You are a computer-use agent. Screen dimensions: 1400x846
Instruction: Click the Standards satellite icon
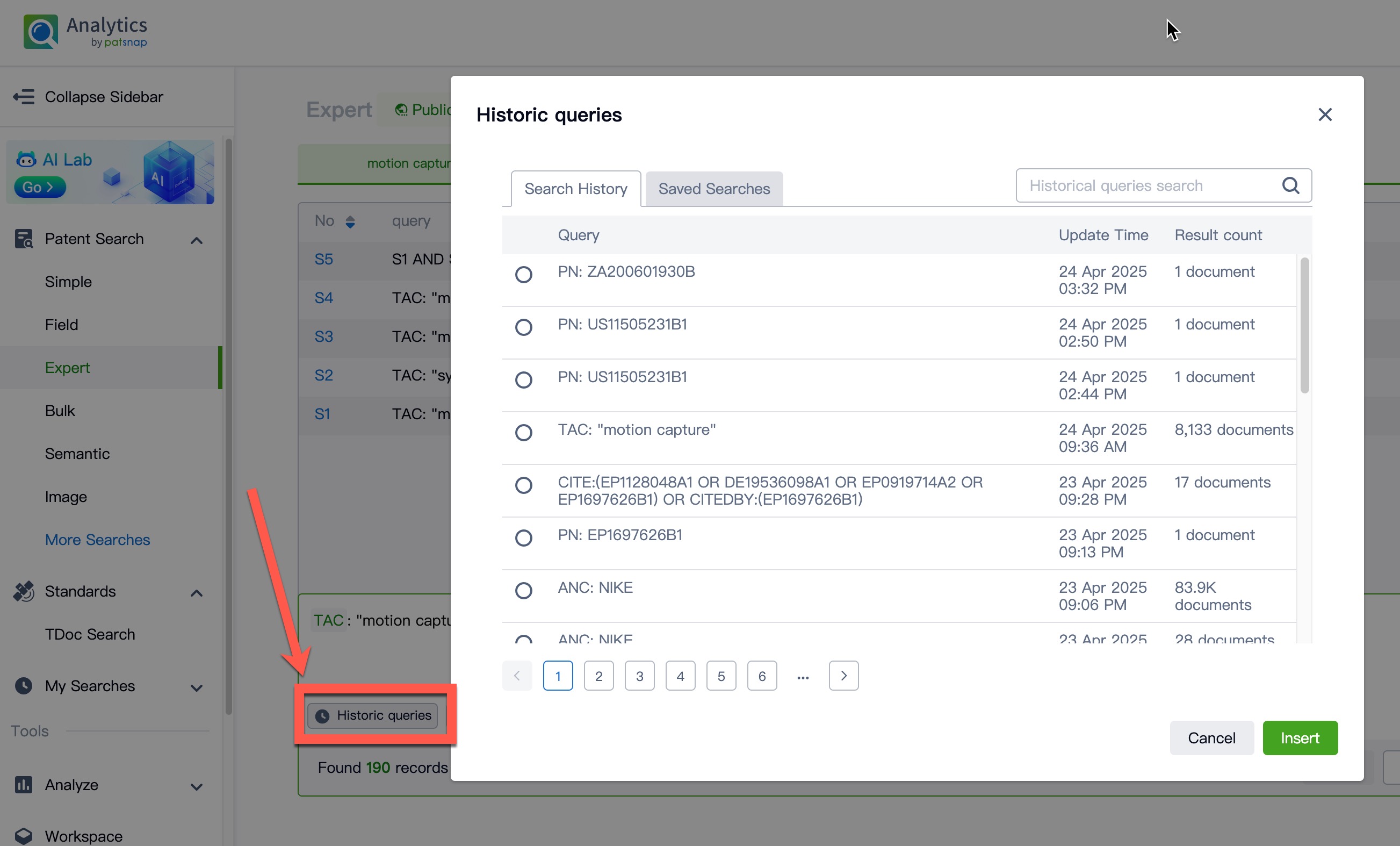click(x=24, y=591)
